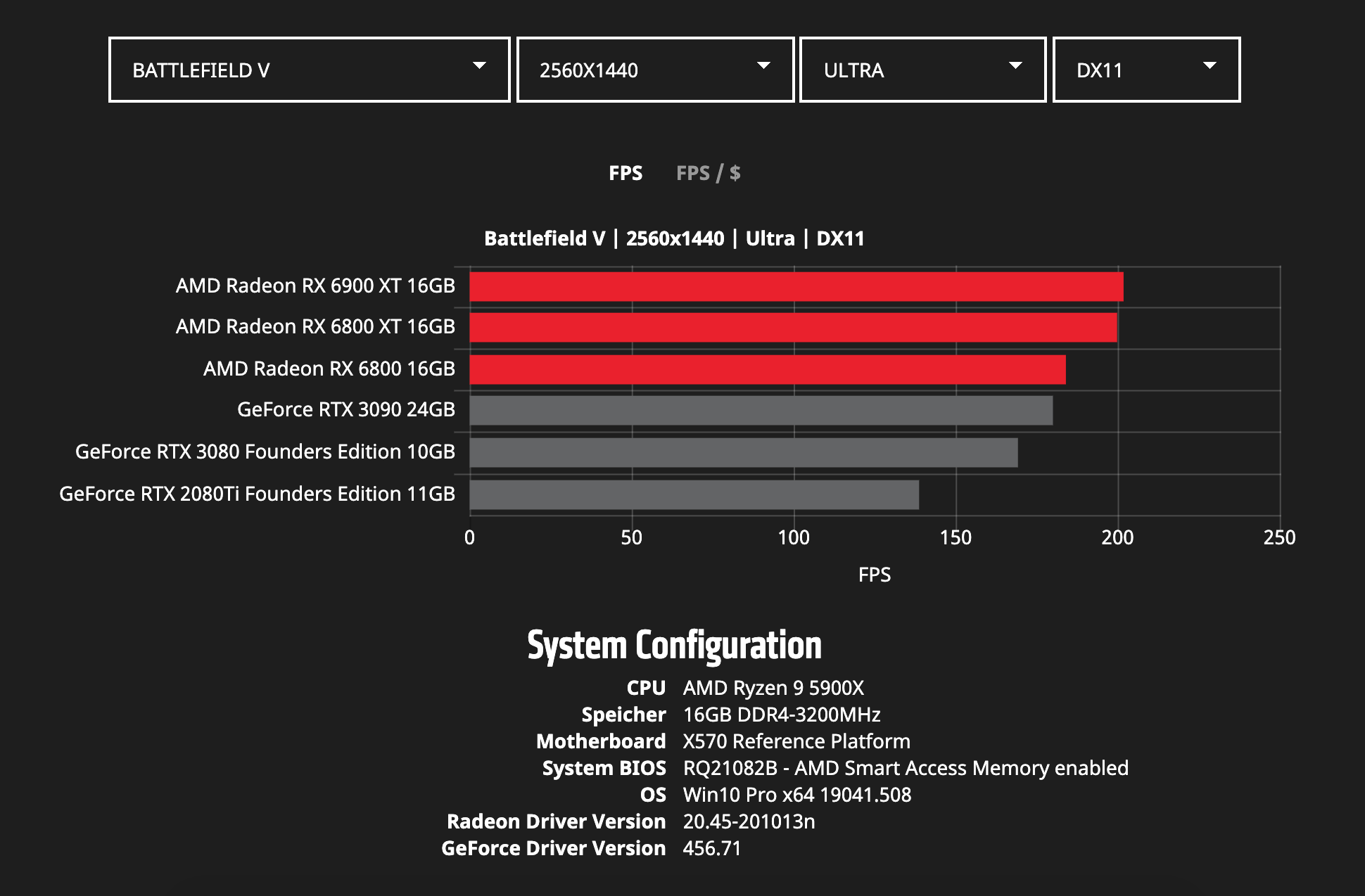Click the Radeon RX 6900 XT red bar

(795, 287)
